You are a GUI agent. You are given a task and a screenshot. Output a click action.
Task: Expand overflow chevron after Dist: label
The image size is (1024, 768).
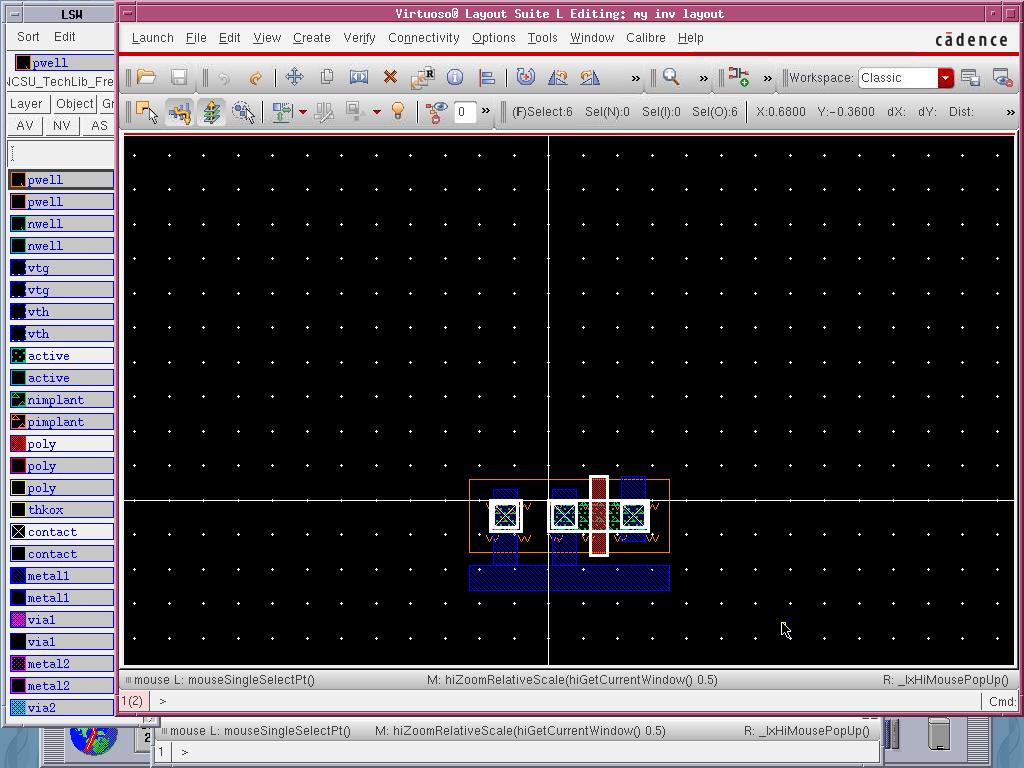point(1010,112)
